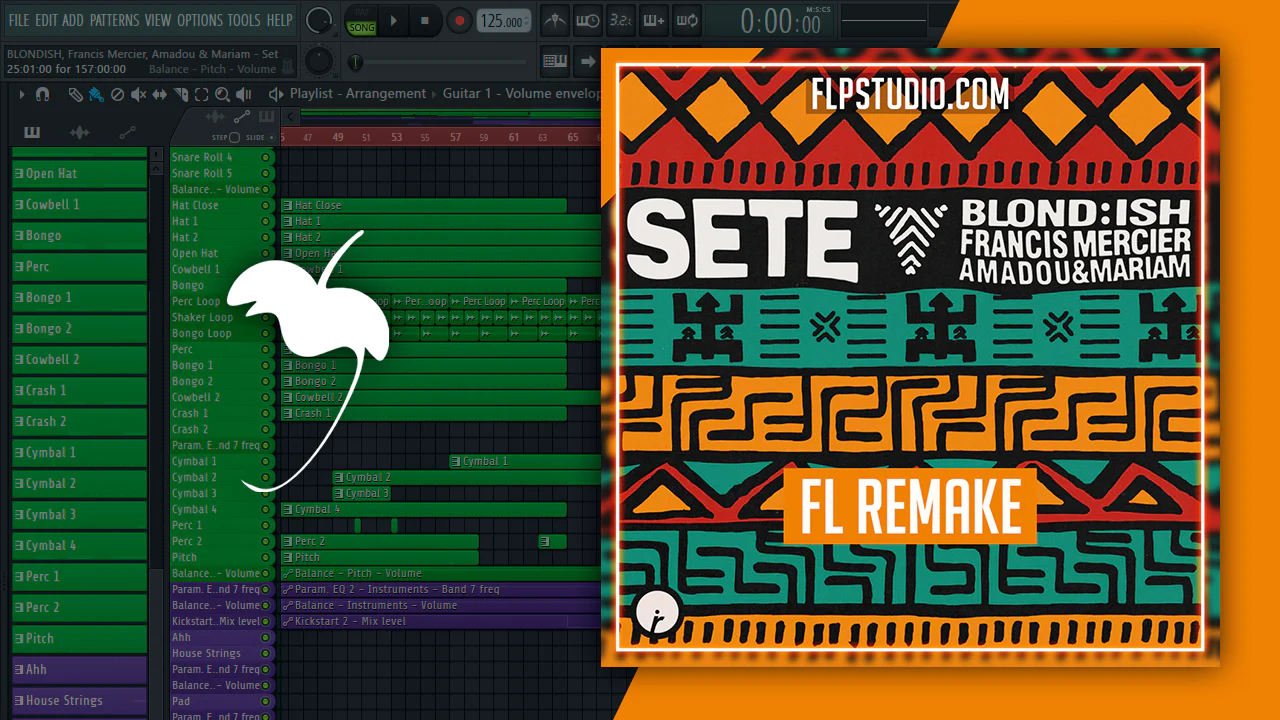1280x720 pixels.
Task: Mute the House Strings track
Action: pos(265,653)
